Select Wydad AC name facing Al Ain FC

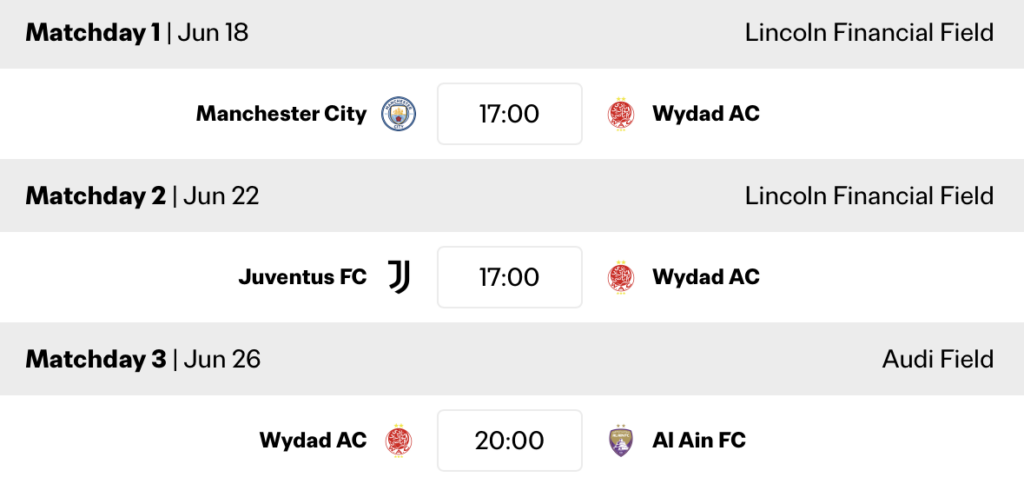click(x=313, y=440)
